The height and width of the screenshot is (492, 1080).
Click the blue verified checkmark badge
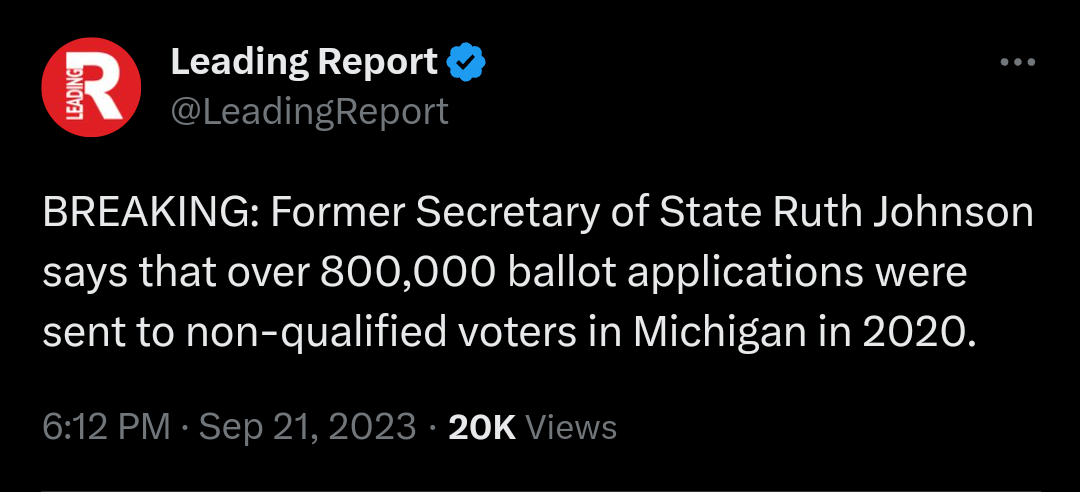point(465,63)
